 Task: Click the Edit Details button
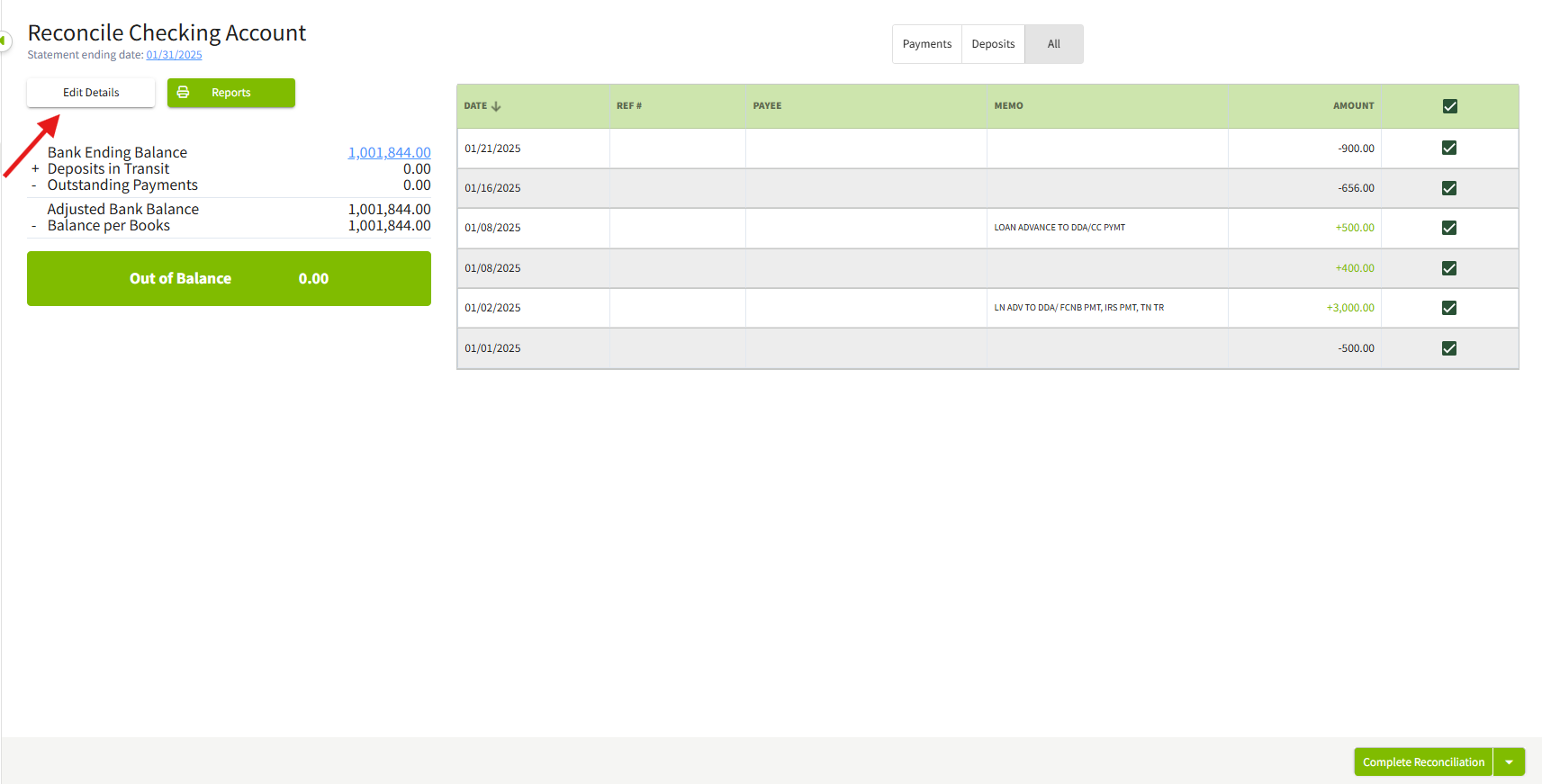pos(91,93)
